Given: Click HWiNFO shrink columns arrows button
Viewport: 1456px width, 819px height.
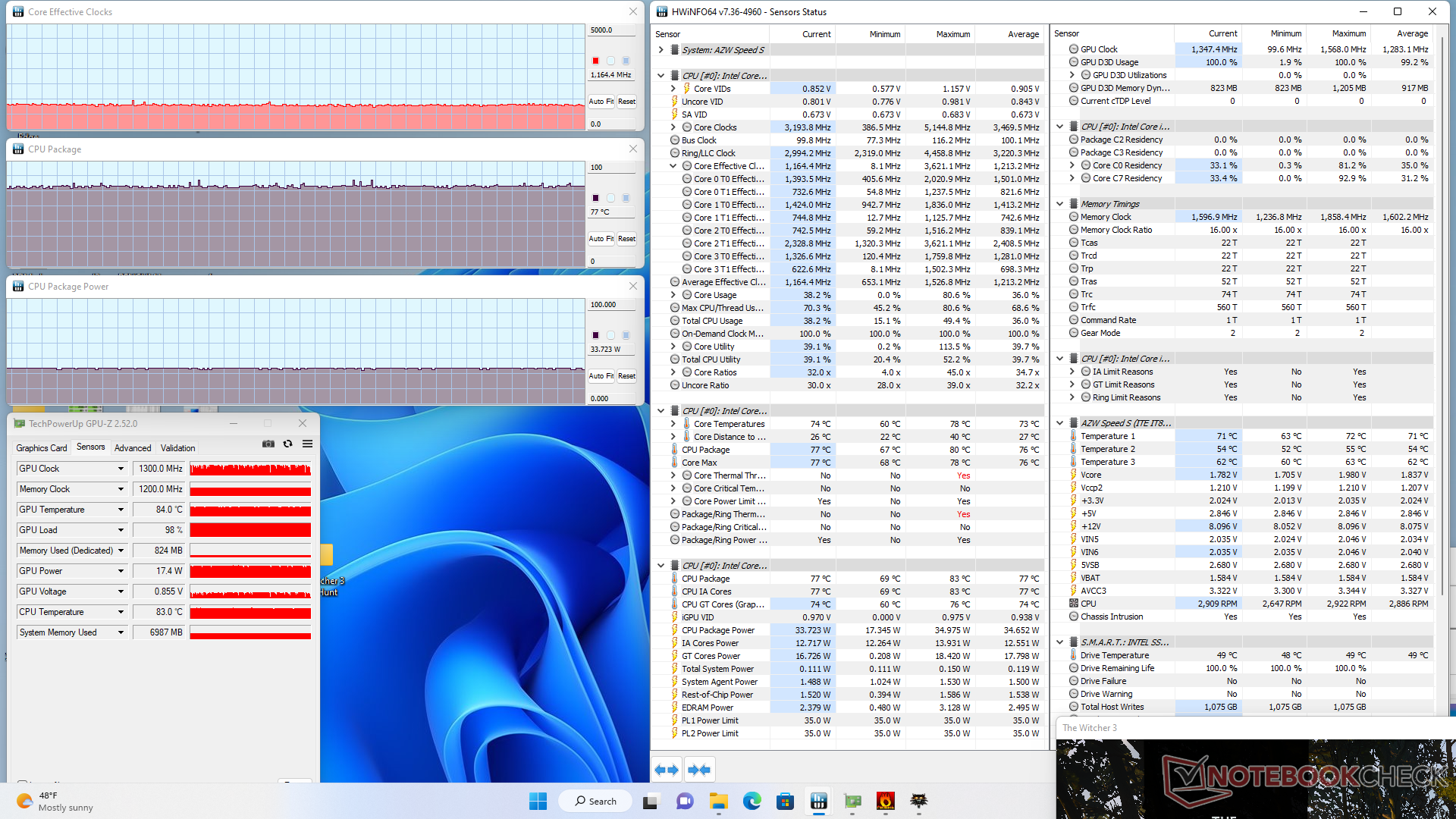Looking at the screenshot, I should click(x=699, y=770).
